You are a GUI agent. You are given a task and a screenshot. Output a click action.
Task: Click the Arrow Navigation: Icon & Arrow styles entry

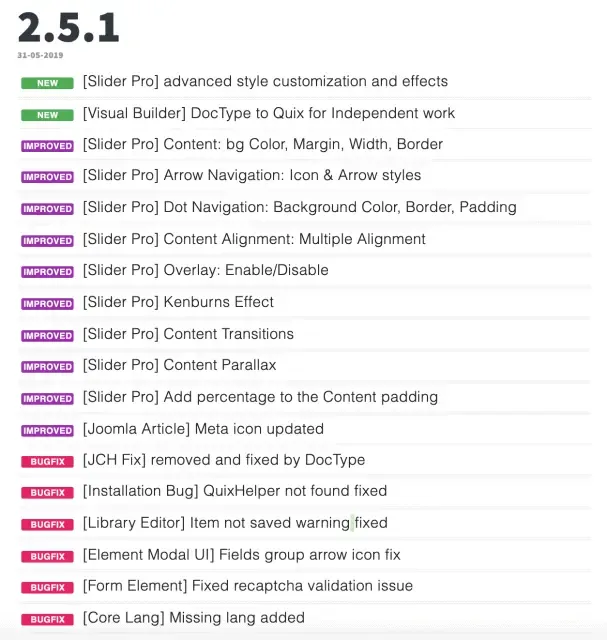pos(252,176)
